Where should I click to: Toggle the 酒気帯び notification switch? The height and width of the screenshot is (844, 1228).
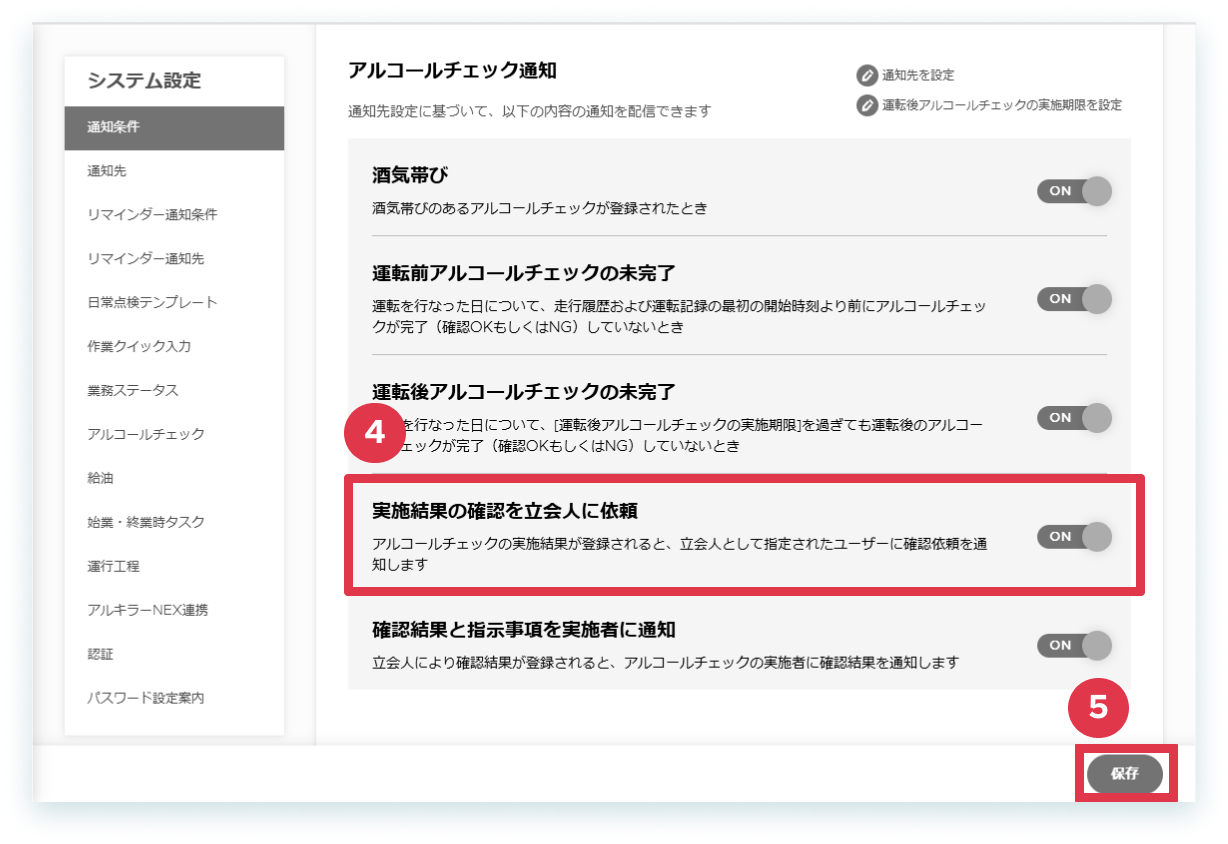coord(1074,191)
